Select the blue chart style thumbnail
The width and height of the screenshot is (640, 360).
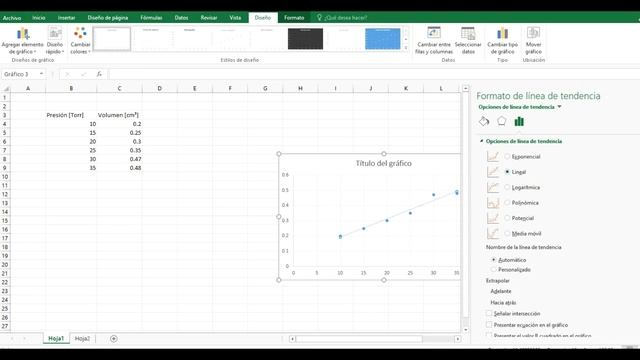click(x=382, y=39)
